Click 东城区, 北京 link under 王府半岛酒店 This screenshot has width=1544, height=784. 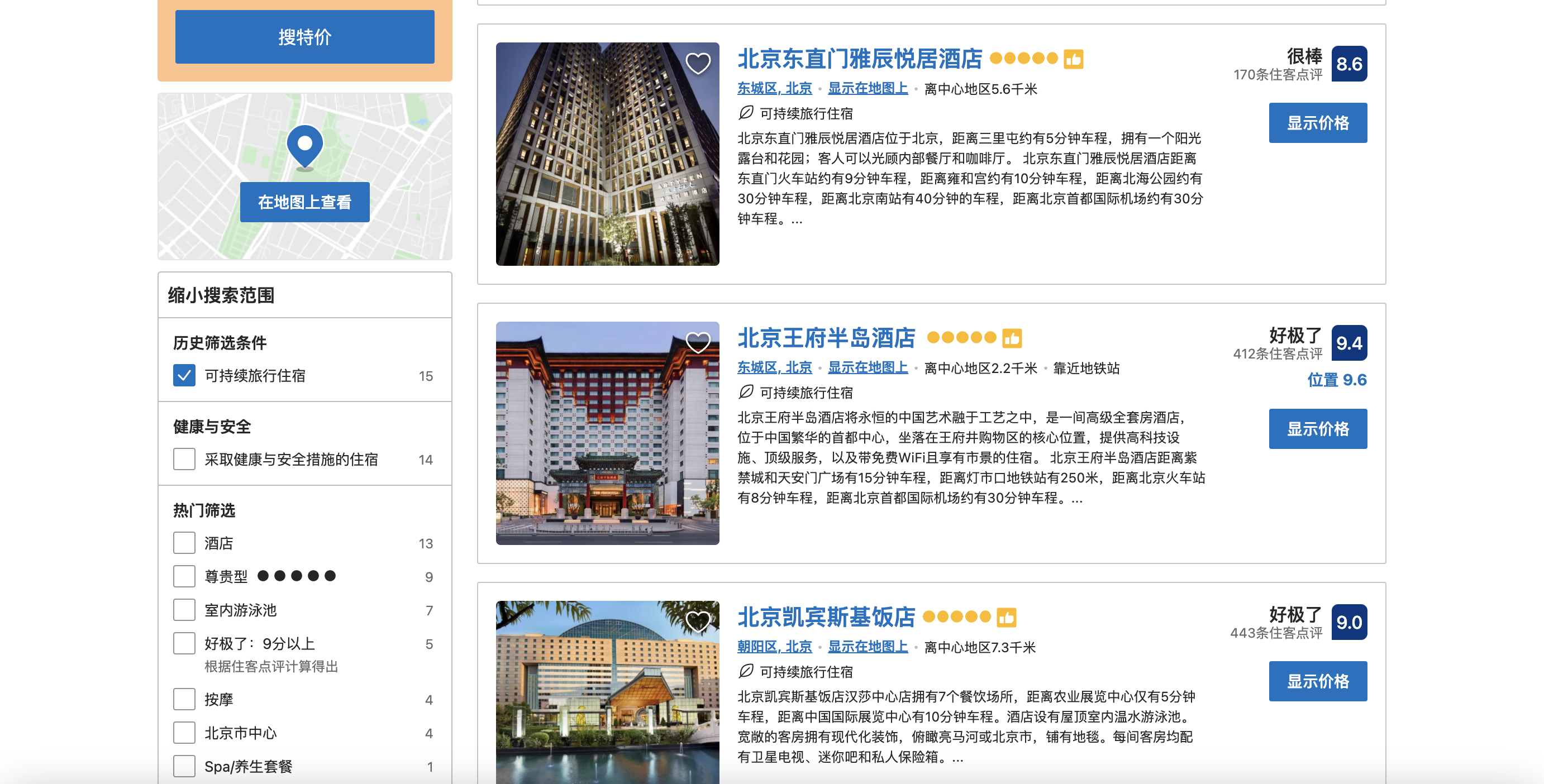coord(774,368)
